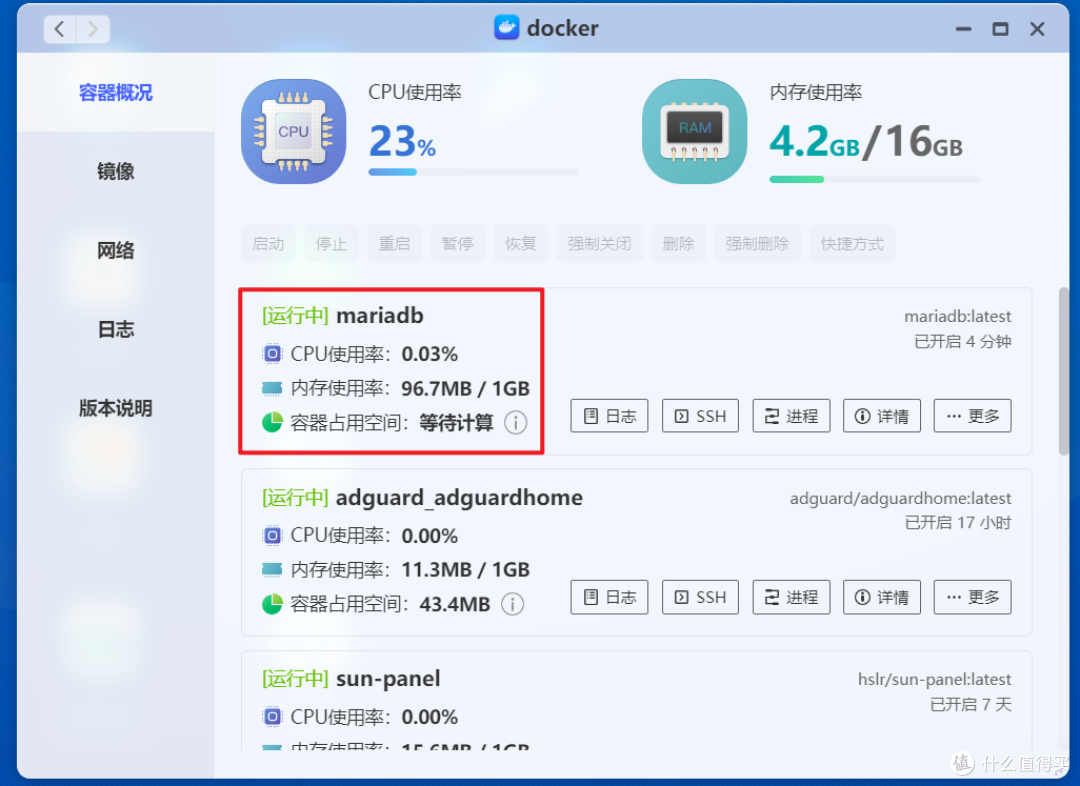This screenshot has width=1080, height=786.
Task: Click the 快捷方式 toolbar button
Action: [852, 244]
